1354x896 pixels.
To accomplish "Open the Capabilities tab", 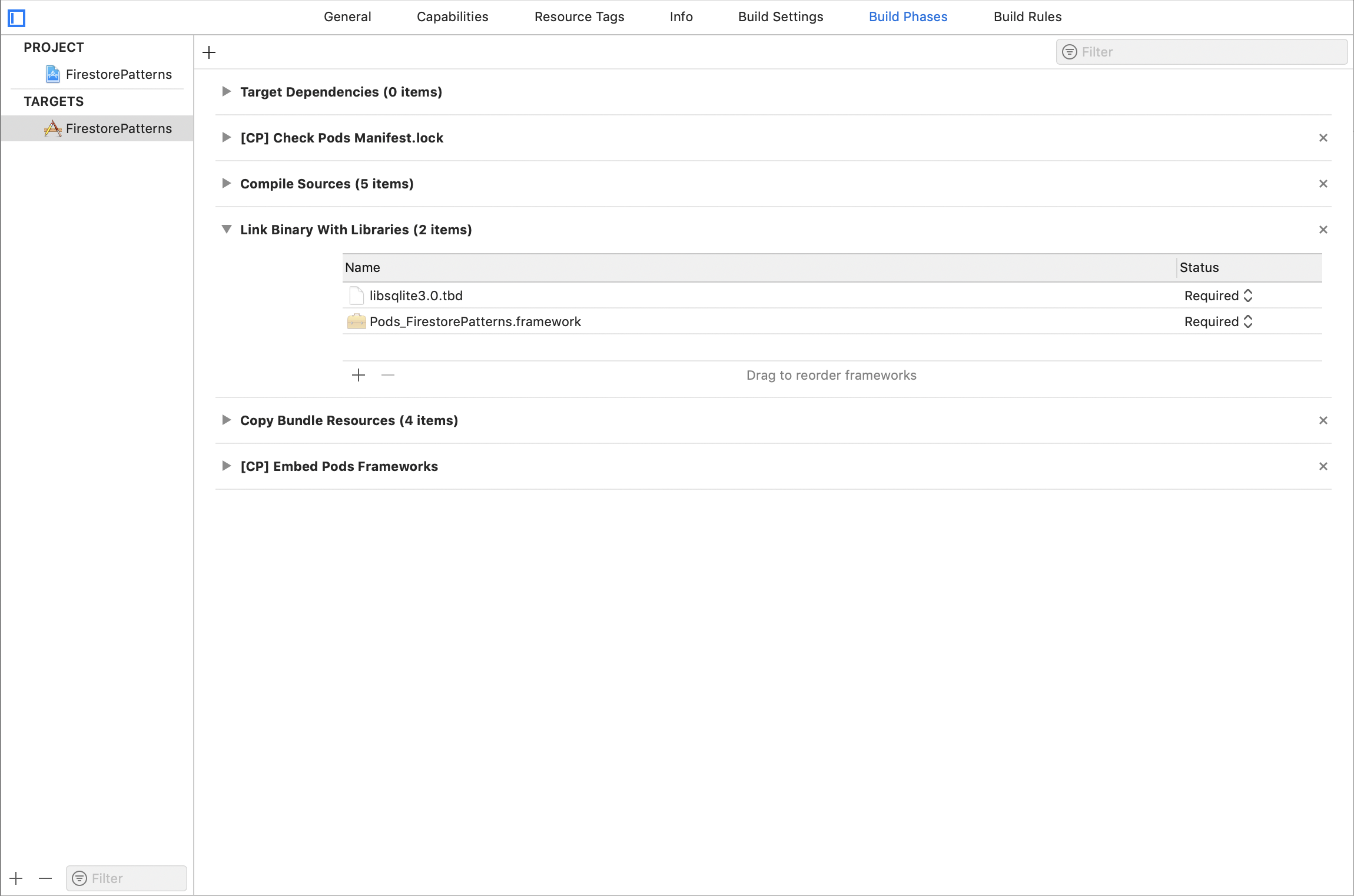I will (452, 16).
